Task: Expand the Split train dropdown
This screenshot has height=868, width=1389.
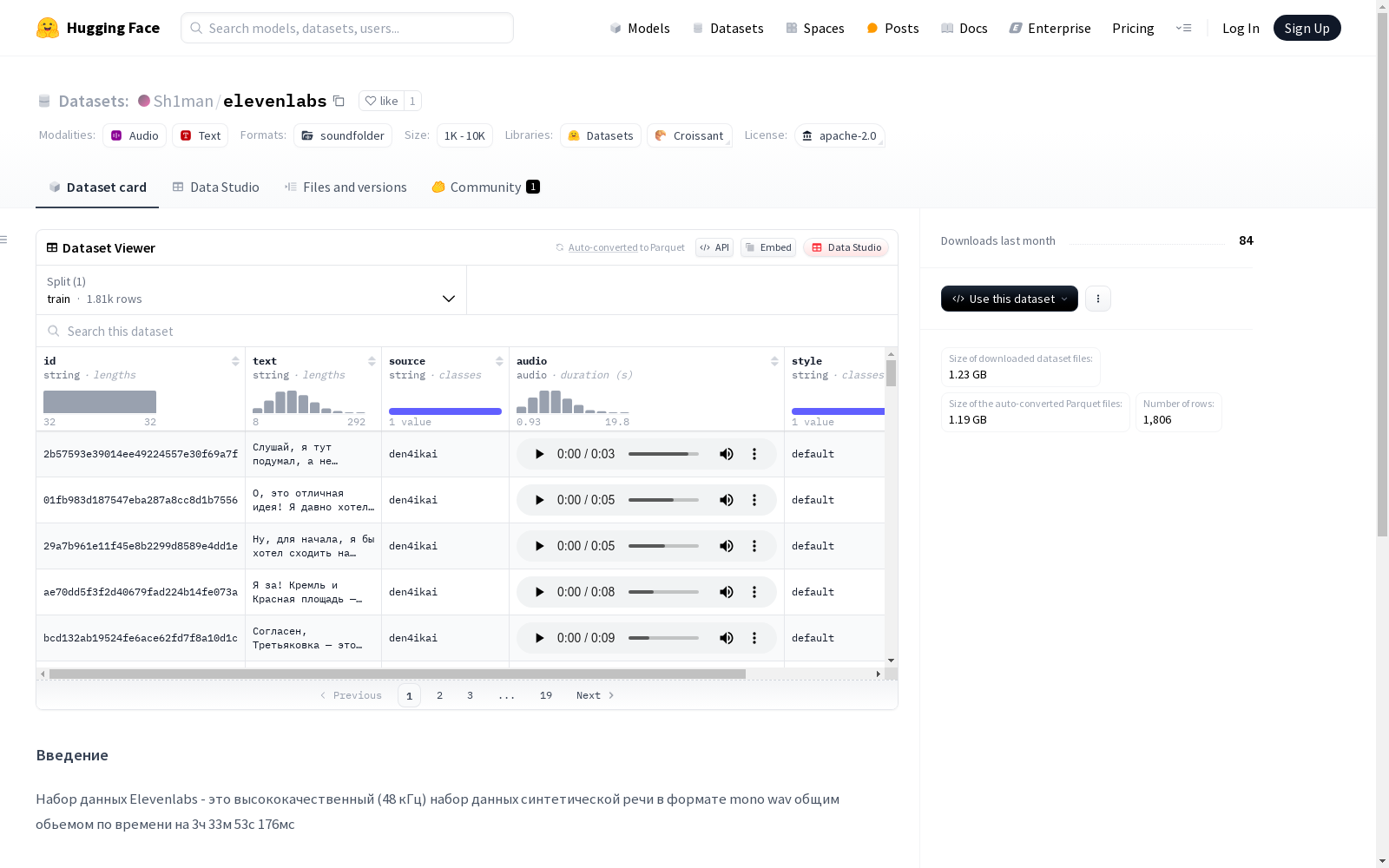Action: pyautogui.click(x=251, y=290)
